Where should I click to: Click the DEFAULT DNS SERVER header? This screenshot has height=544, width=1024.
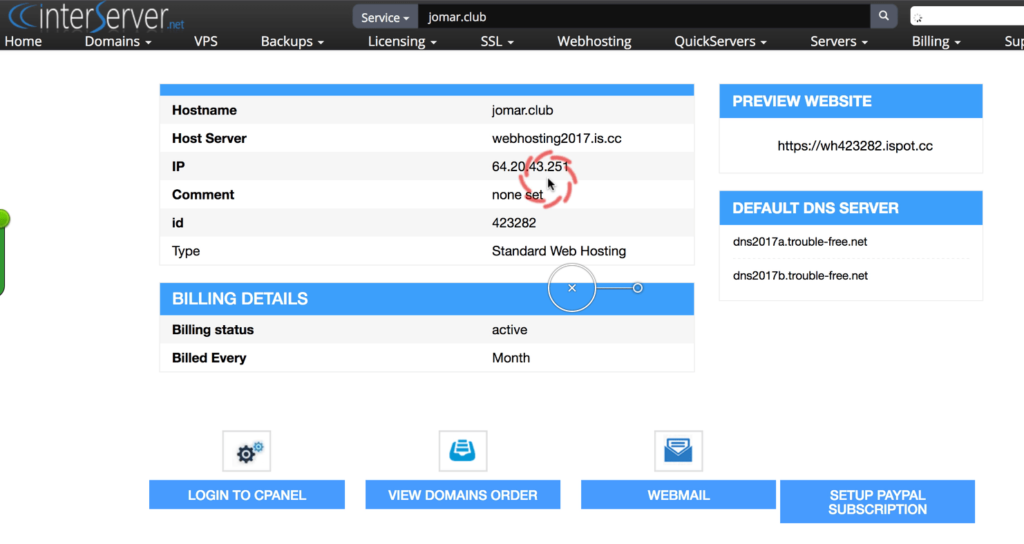851,208
